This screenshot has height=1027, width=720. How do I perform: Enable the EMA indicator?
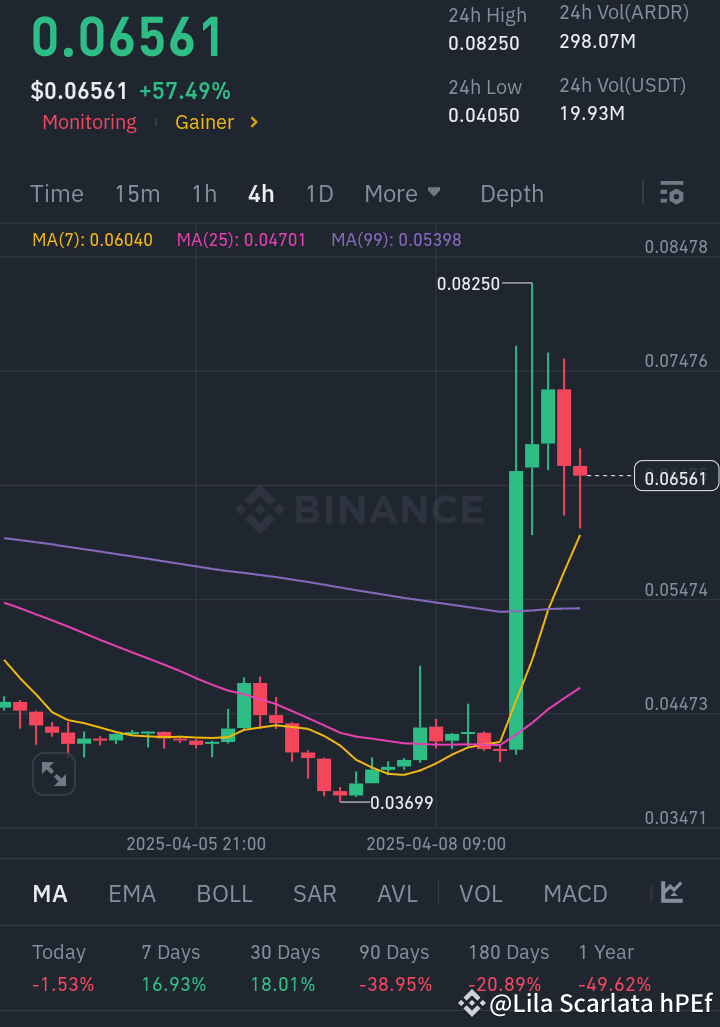click(132, 893)
